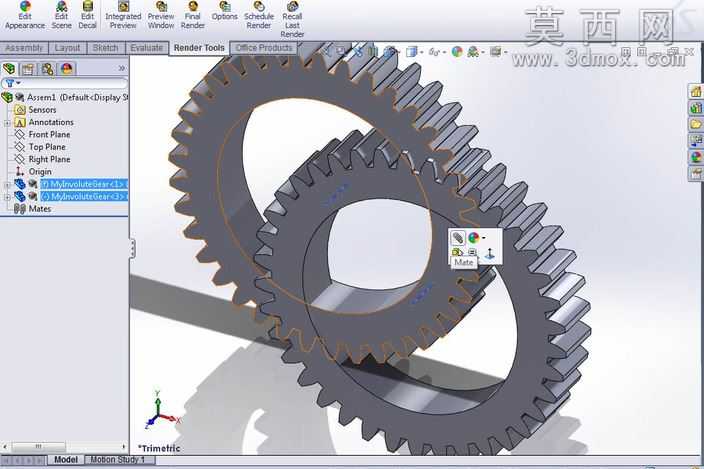Click the feature tree horizontal scrollbar

tap(38, 447)
